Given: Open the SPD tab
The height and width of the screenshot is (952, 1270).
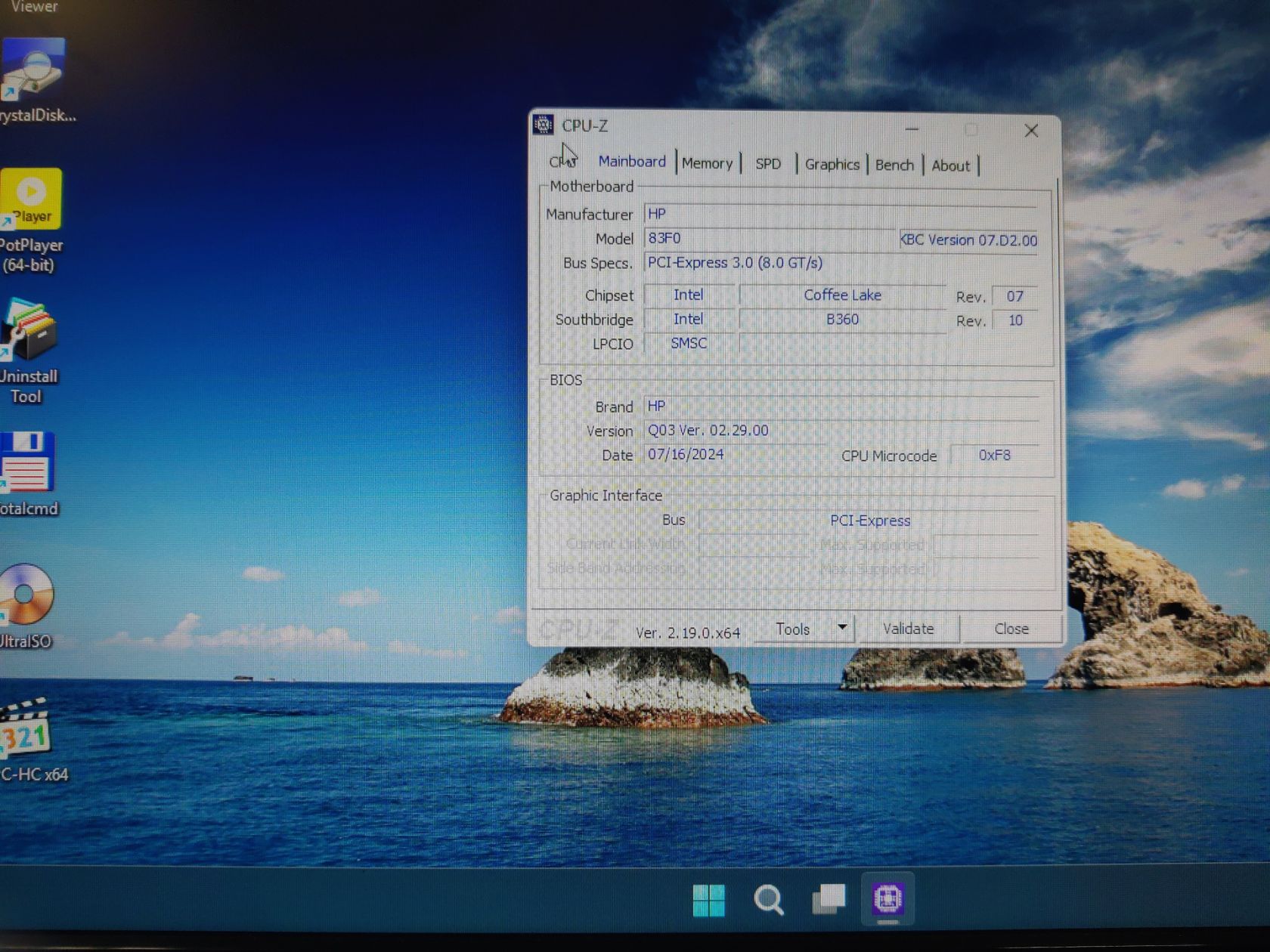Looking at the screenshot, I should click(x=768, y=164).
